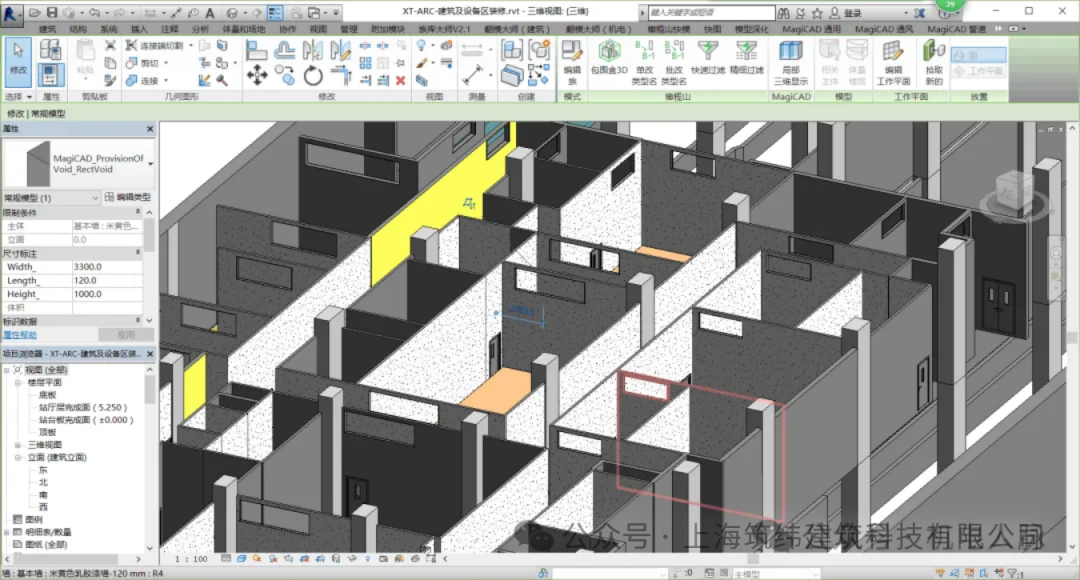Switch to the 视图 ribbon tab
The width and height of the screenshot is (1080, 580).
tap(318, 29)
